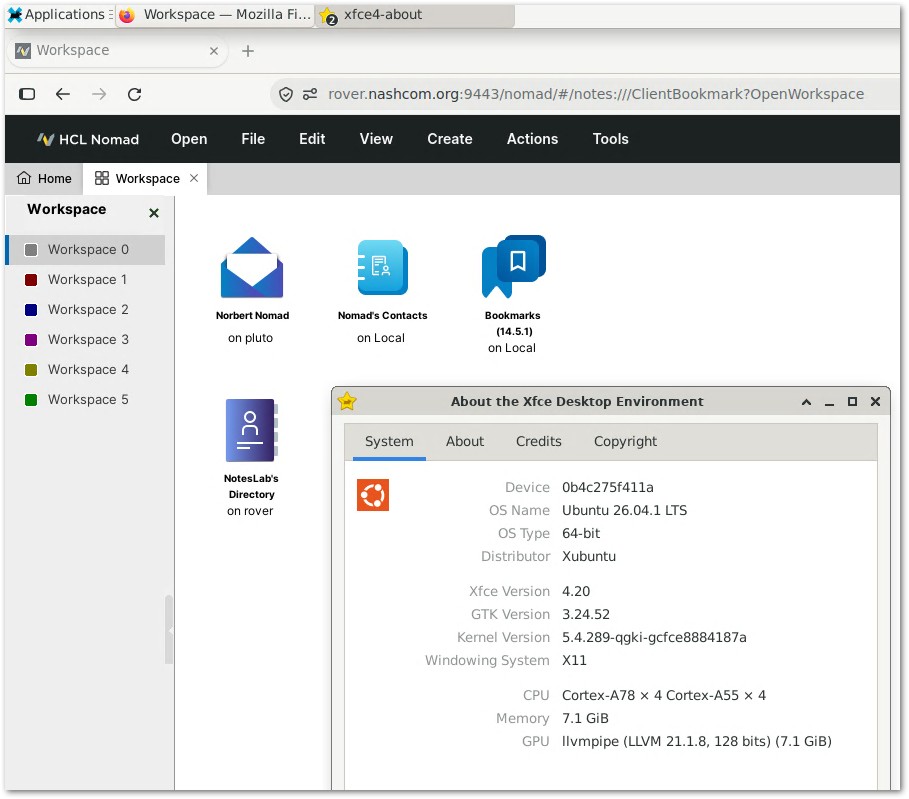The width and height of the screenshot is (909, 799).
Task: Click the Memory value 7.1 GiB
Action: [585, 718]
